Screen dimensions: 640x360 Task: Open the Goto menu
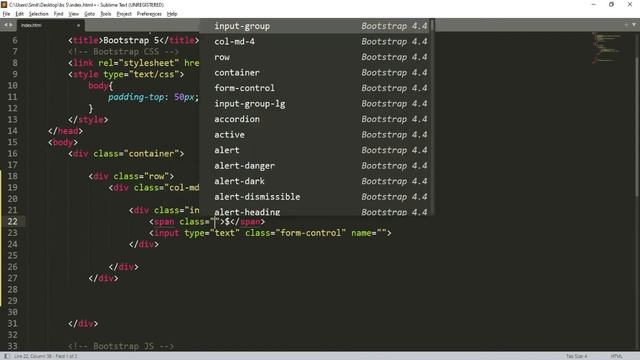[x=89, y=14]
